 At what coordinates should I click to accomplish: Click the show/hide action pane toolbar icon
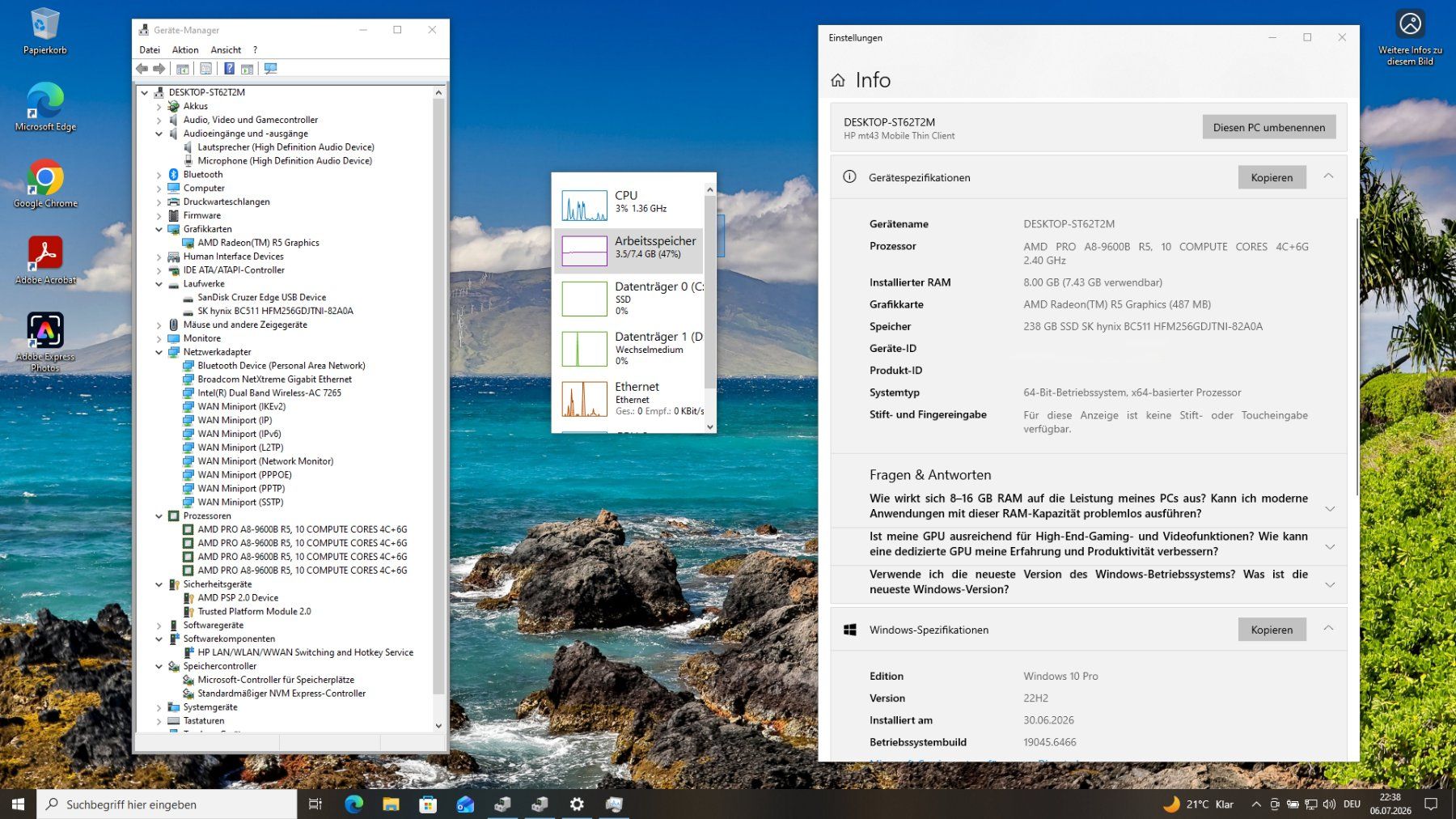pos(247,69)
